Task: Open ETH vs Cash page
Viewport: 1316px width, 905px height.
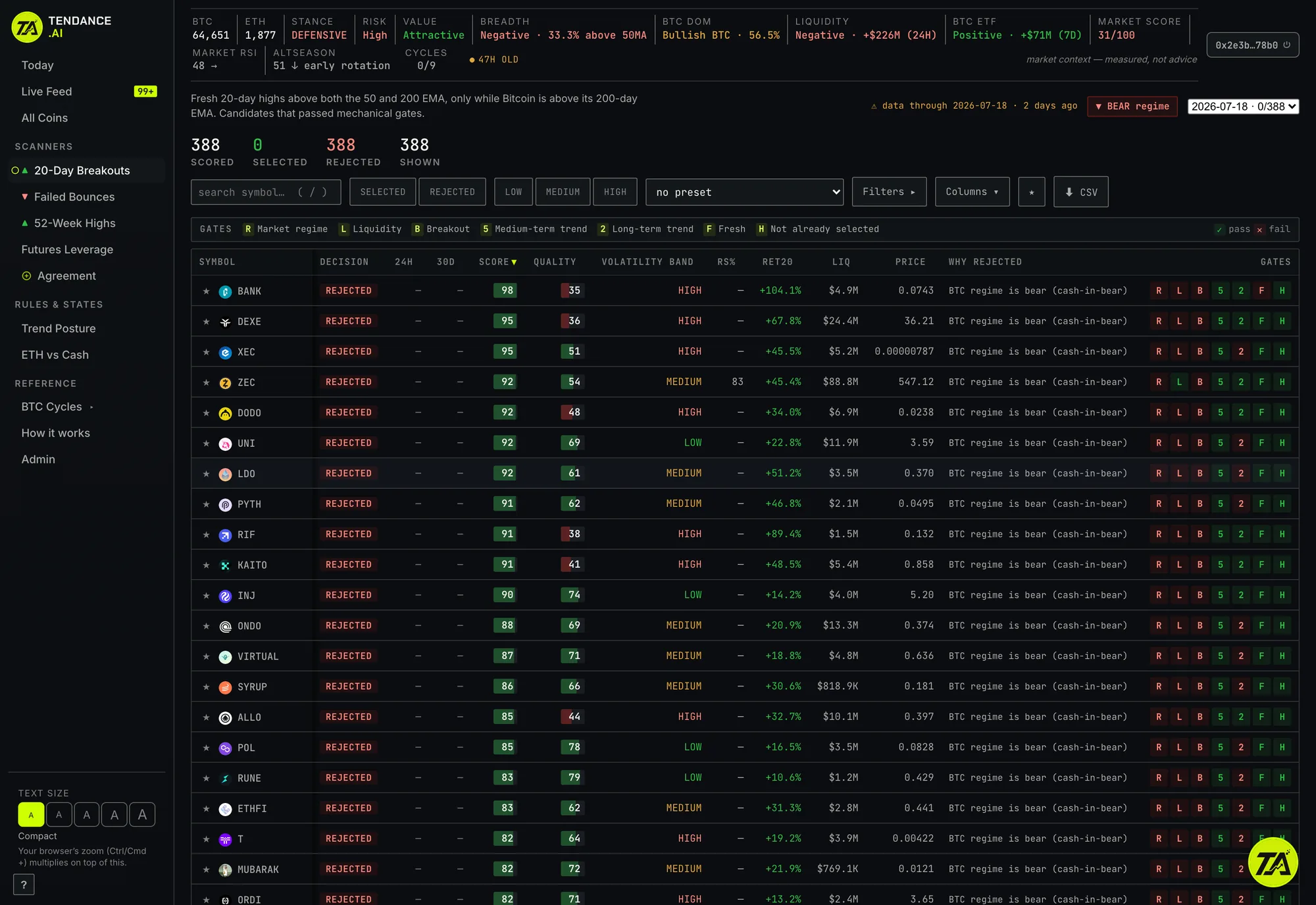Action: [55, 355]
